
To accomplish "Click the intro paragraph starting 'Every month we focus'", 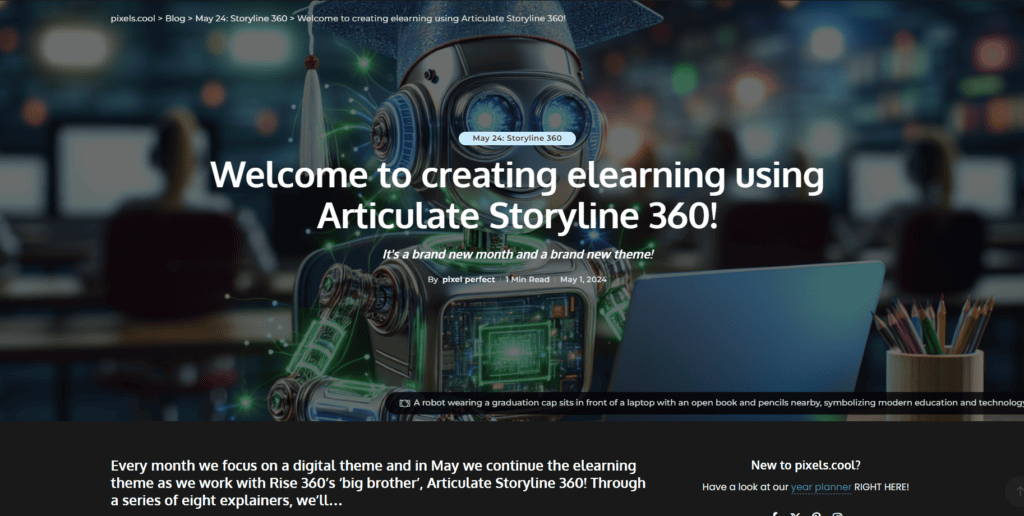I will click(378, 483).
